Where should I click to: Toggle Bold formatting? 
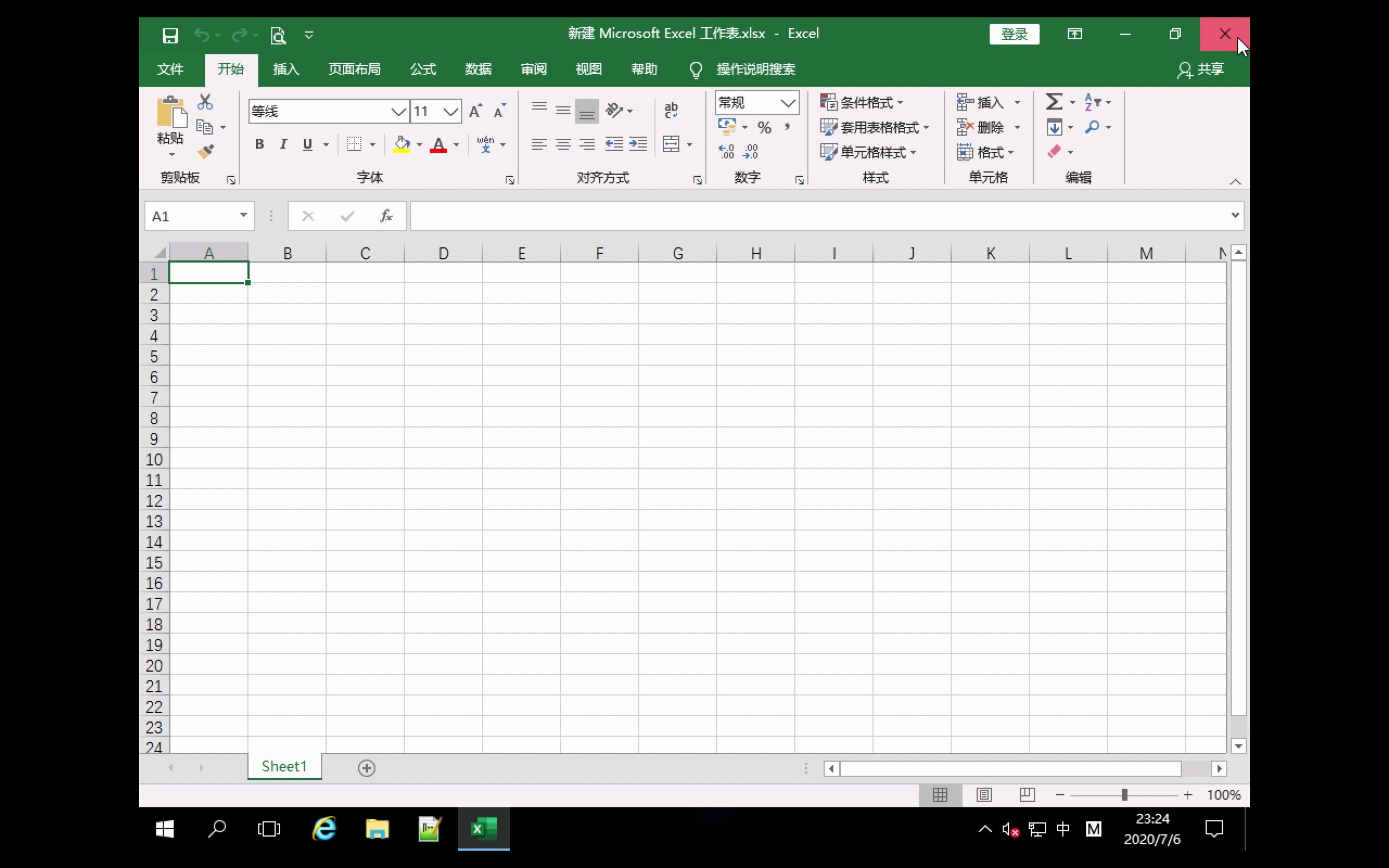pos(259,144)
